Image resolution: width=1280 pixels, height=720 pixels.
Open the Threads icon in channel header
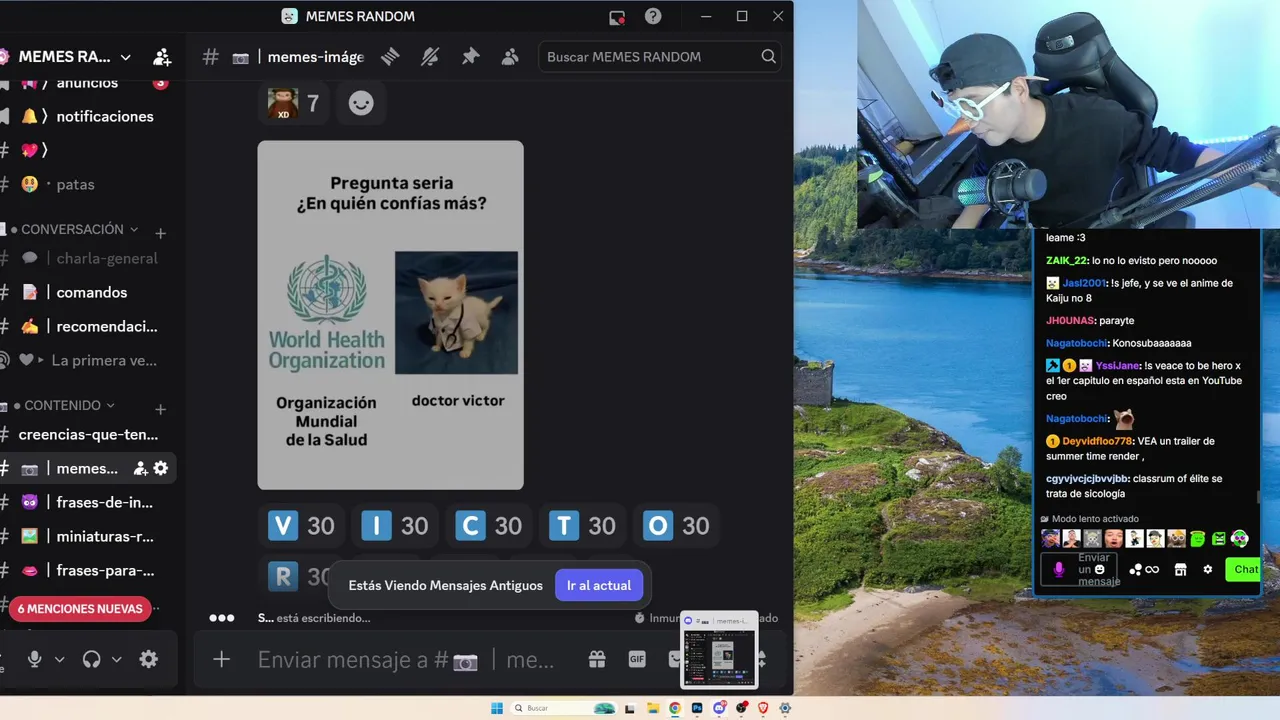point(390,57)
